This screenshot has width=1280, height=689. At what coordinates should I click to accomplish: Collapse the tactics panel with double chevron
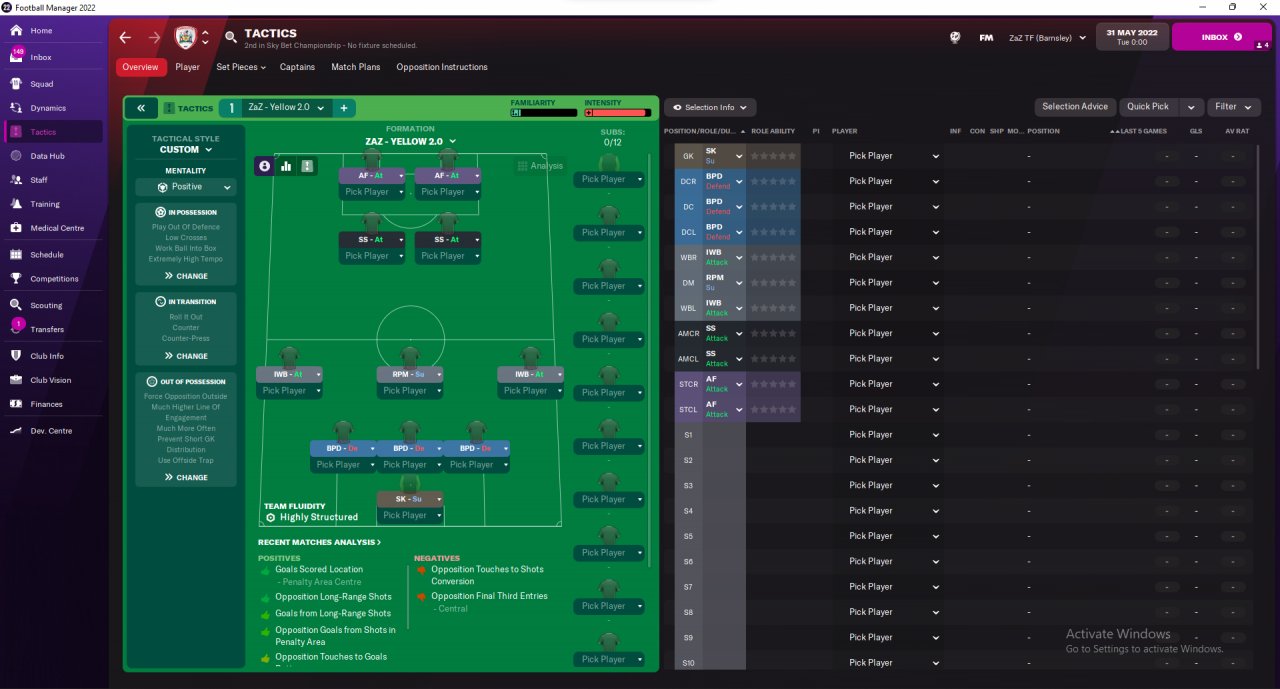click(141, 108)
